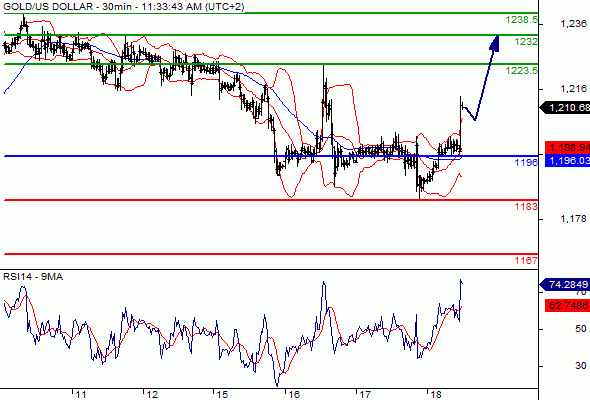Screen dimensions: 590x400
Task: Click the 1223.5 resistance level label
Action: pos(522,70)
